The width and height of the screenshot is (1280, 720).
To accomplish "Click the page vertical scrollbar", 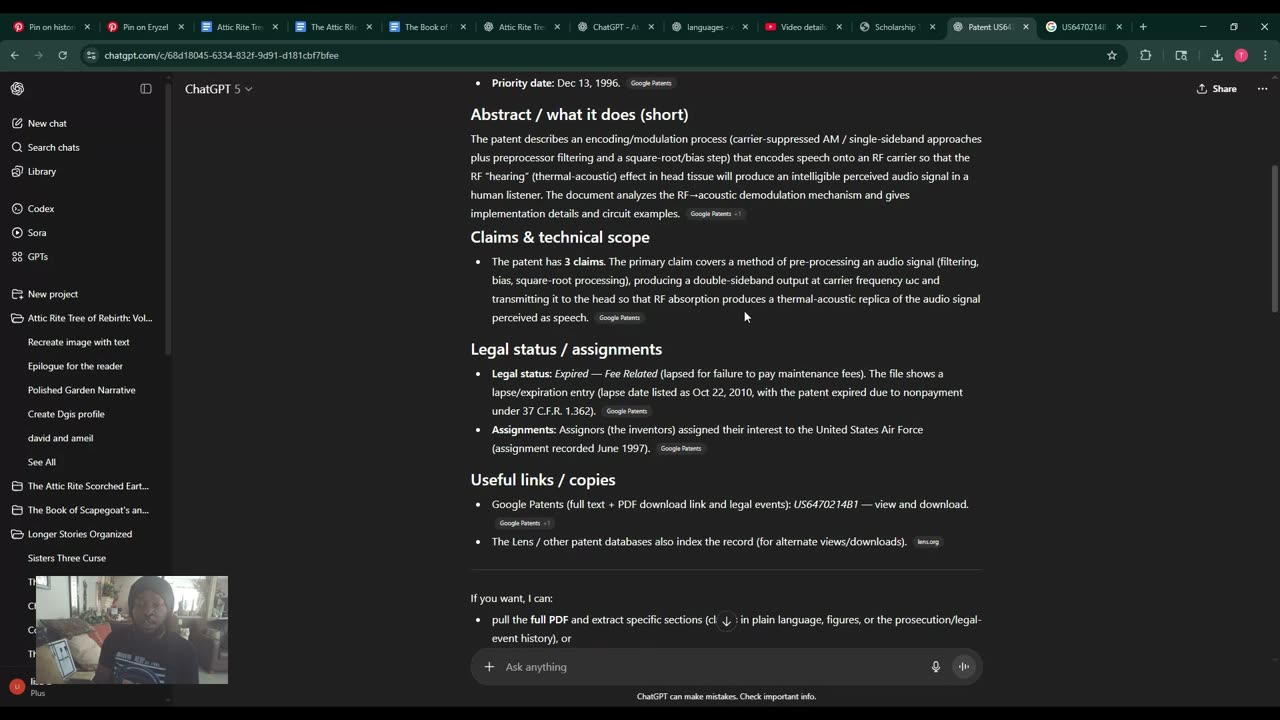I will [1274, 240].
